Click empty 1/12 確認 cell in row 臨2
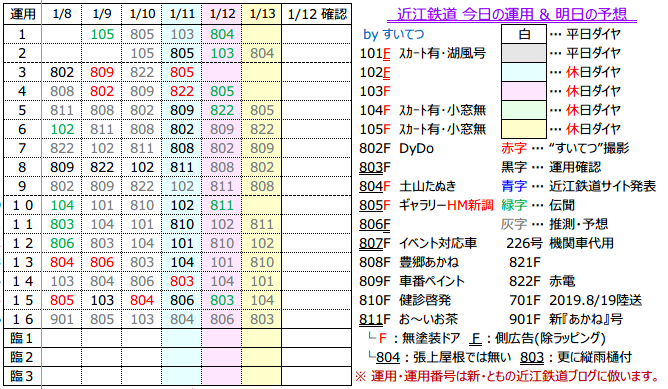The height and width of the screenshot is (389, 668). tap(317, 357)
